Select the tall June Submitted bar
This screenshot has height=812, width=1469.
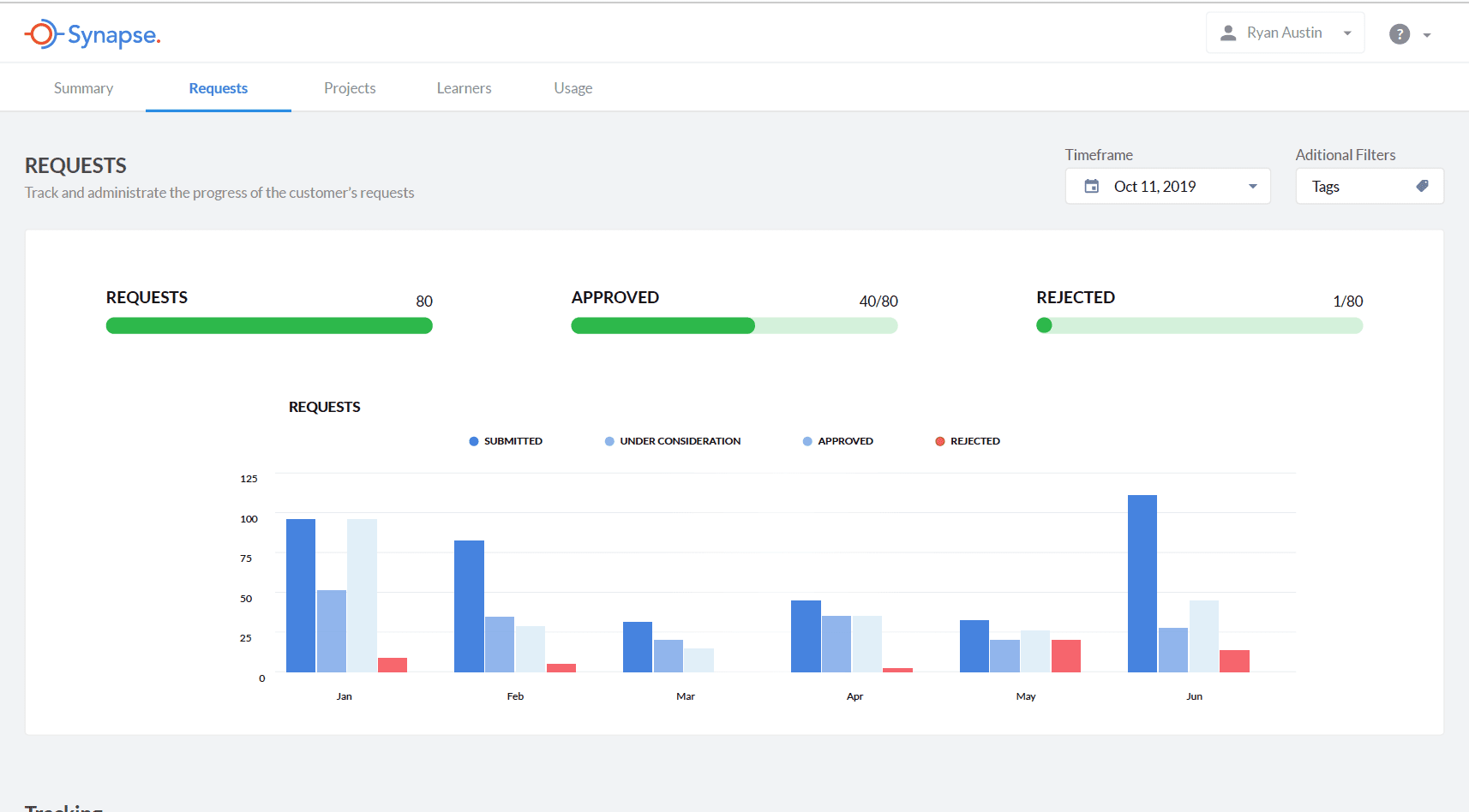point(1141,582)
